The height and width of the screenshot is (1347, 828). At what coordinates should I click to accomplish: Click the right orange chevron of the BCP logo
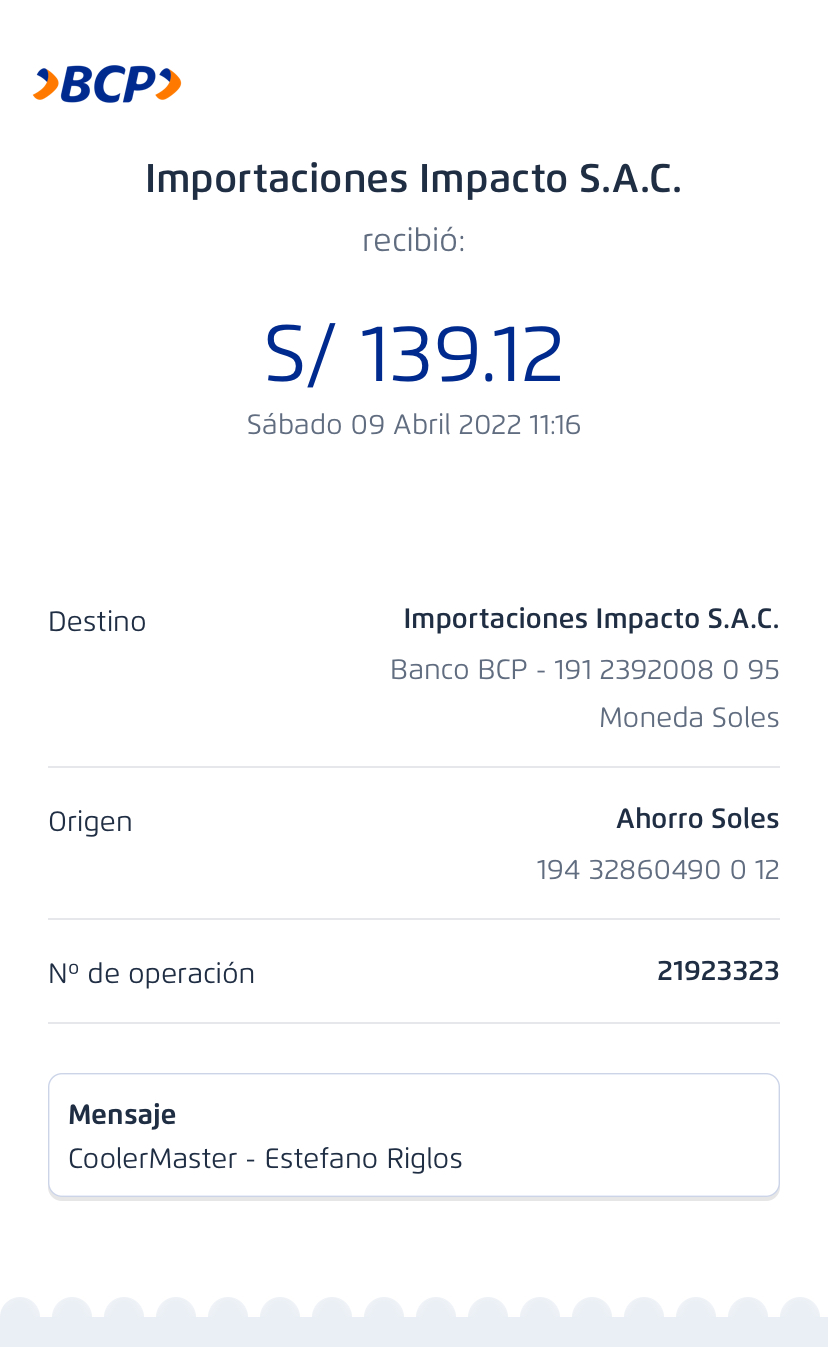170,85
